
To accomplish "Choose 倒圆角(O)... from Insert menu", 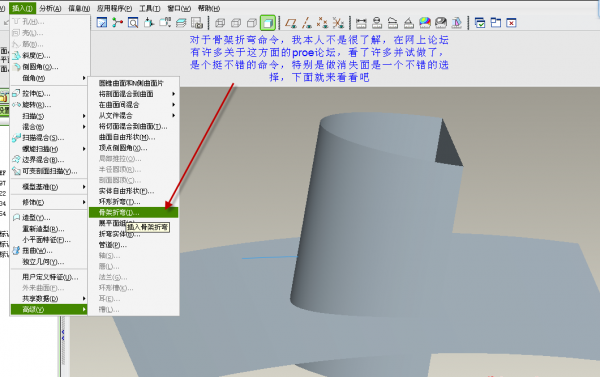I will pos(50,67).
